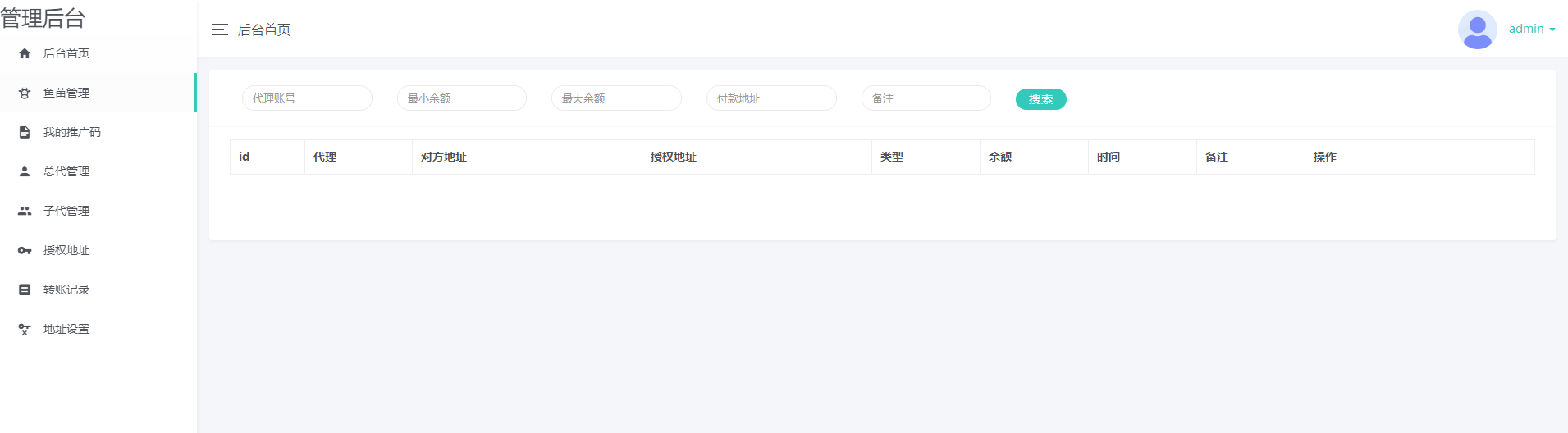Select the 最大余额 input box
1568x433 pixels.
616,98
